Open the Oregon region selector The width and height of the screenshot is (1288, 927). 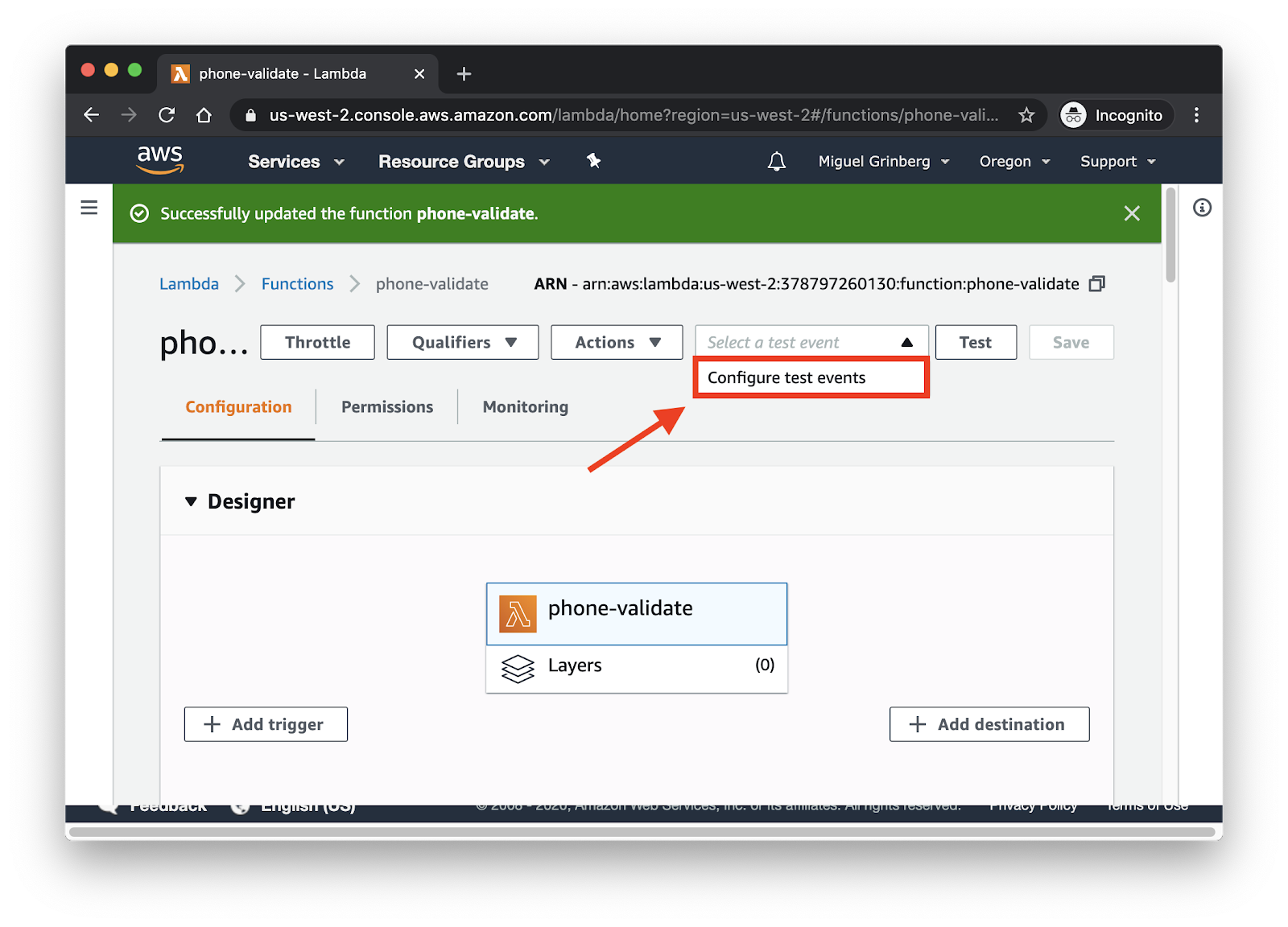click(1015, 162)
